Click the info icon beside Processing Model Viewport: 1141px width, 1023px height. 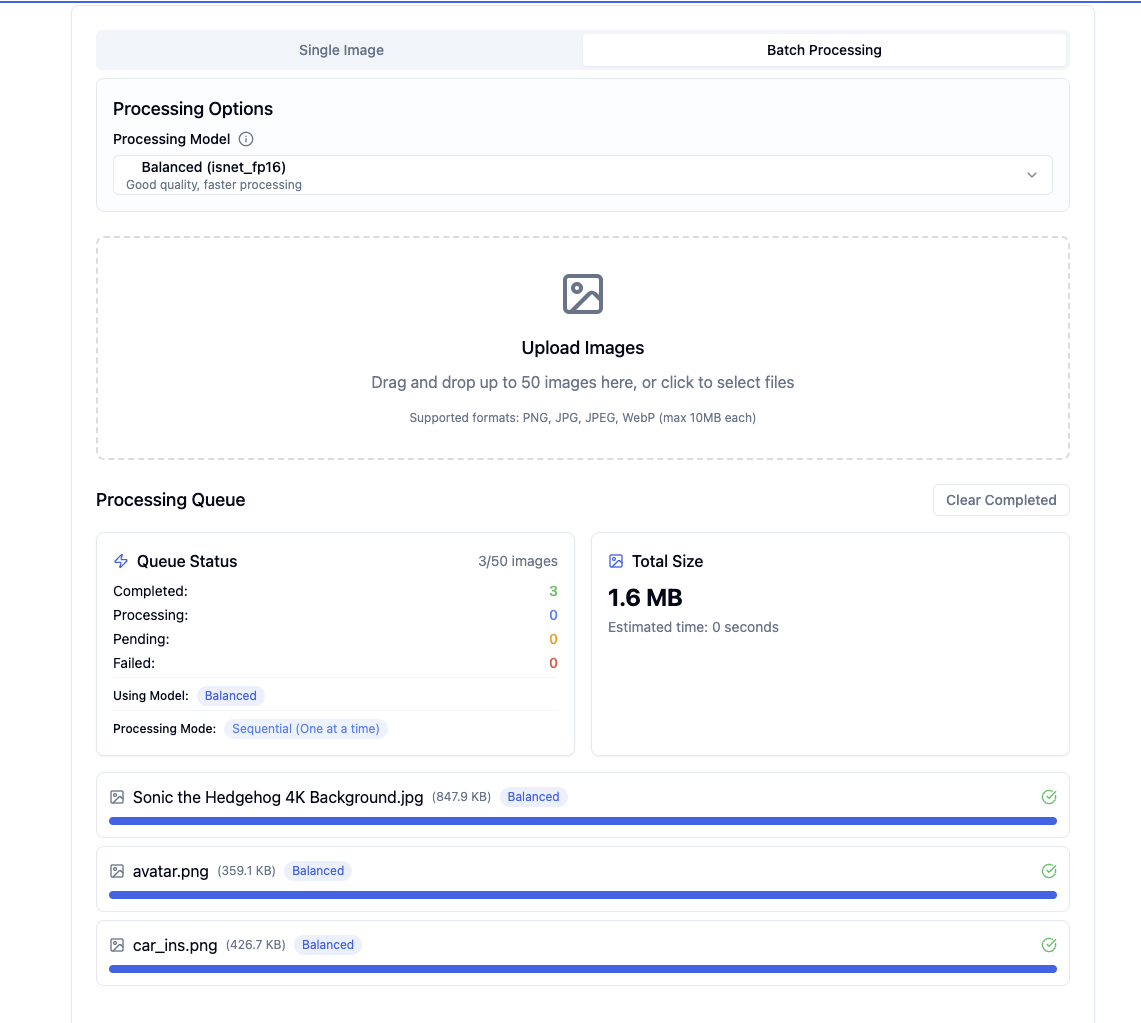point(246,139)
